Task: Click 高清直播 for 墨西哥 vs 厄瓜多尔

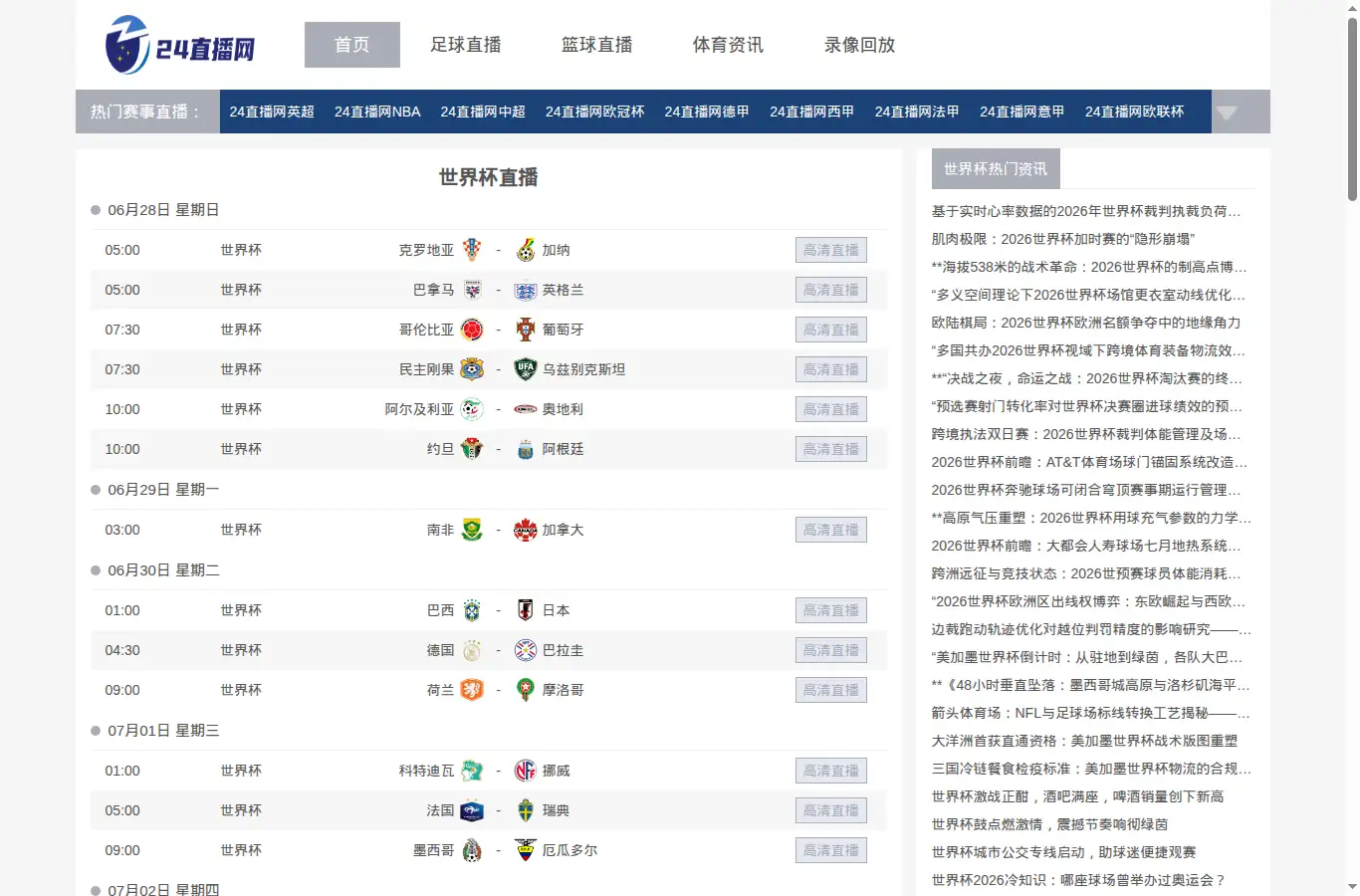Action: tap(831, 850)
